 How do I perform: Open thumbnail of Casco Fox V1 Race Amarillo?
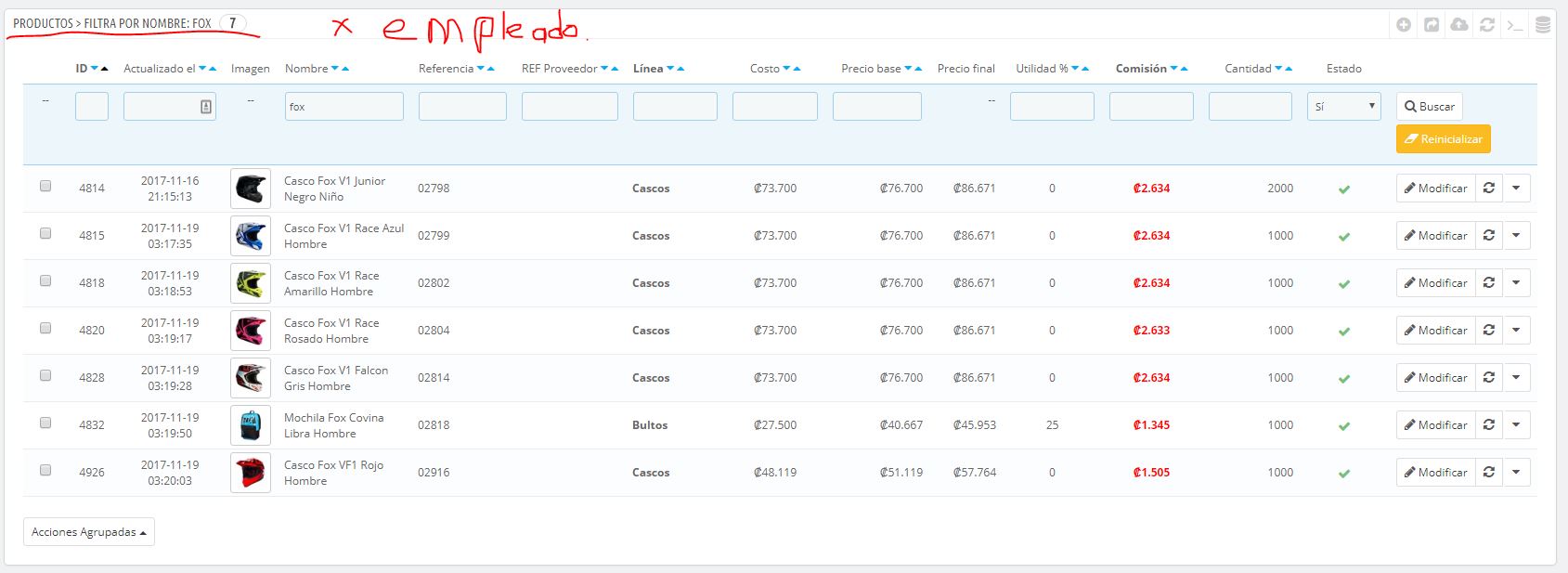(x=251, y=283)
